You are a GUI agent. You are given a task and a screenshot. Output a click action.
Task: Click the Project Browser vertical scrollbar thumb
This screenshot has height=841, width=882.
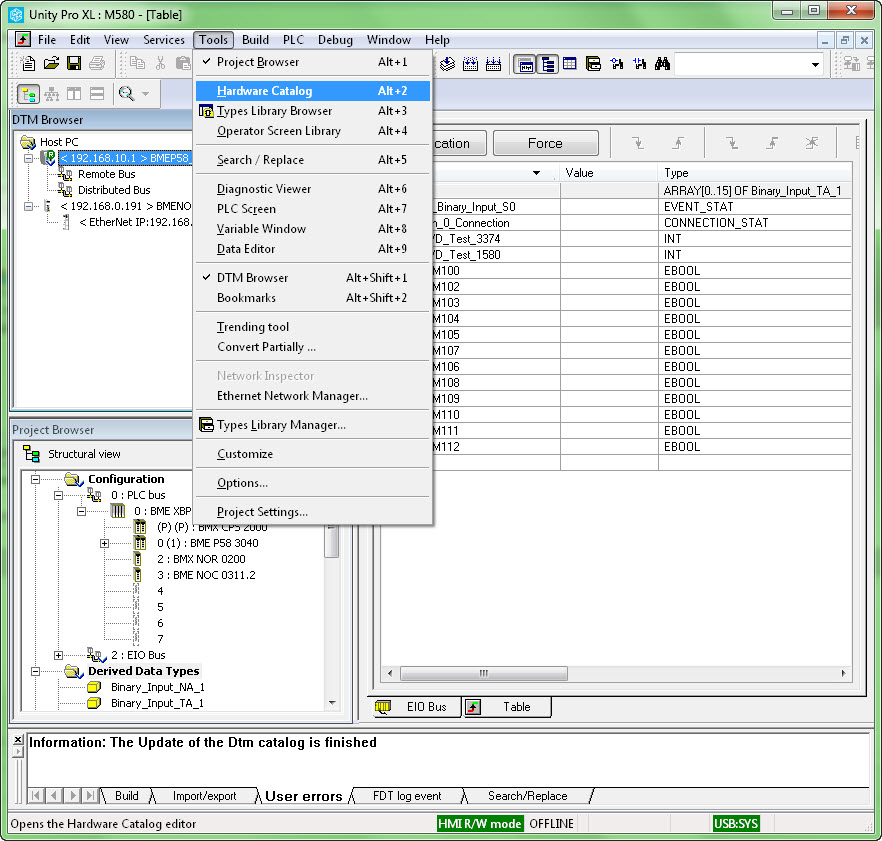(332, 541)
